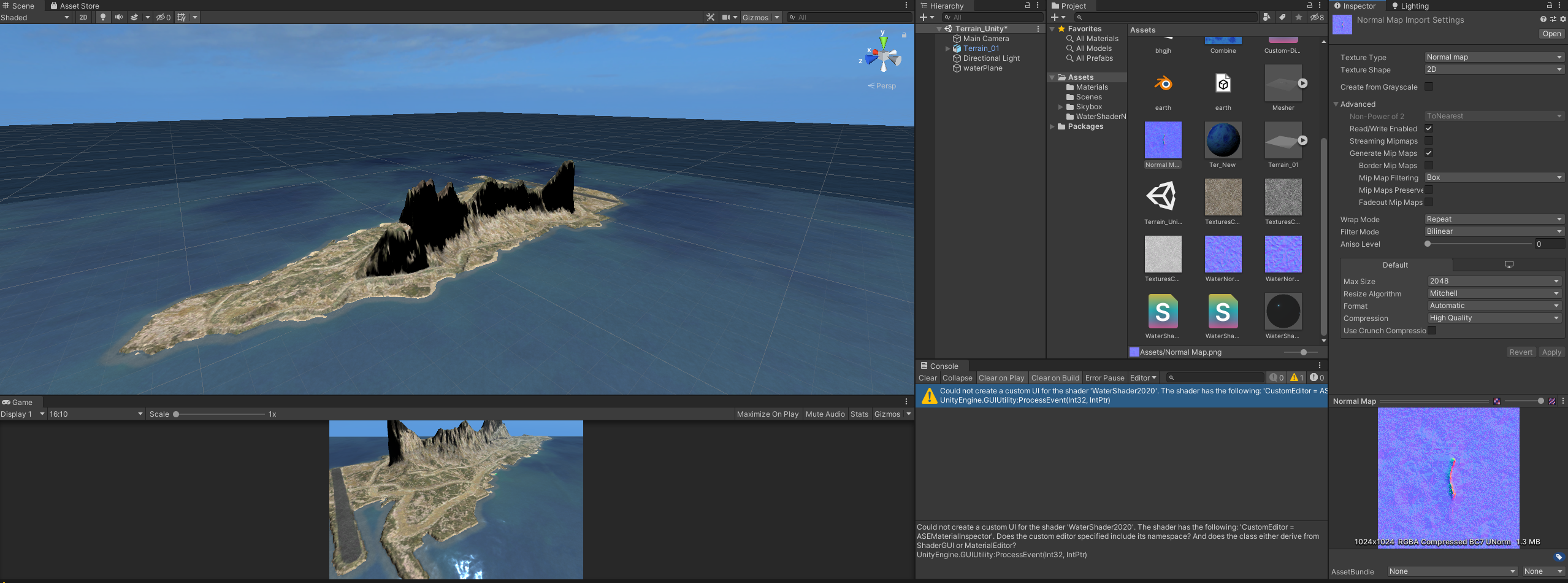This screenshot has width=1568, height=583.
Task: Adjust the Aniso Level slider
Action: pyautogui.click(x=1478, y=244)
